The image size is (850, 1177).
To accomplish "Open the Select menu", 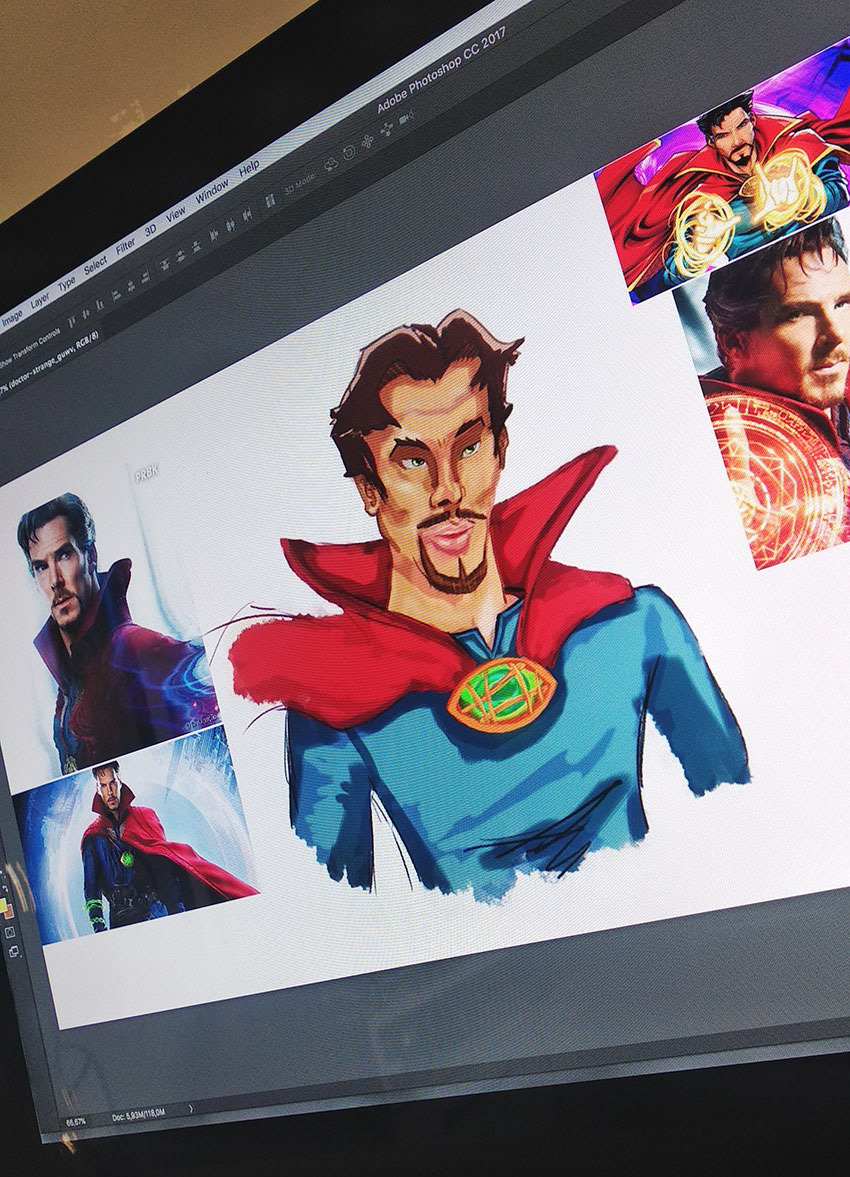I will point(95,264).
